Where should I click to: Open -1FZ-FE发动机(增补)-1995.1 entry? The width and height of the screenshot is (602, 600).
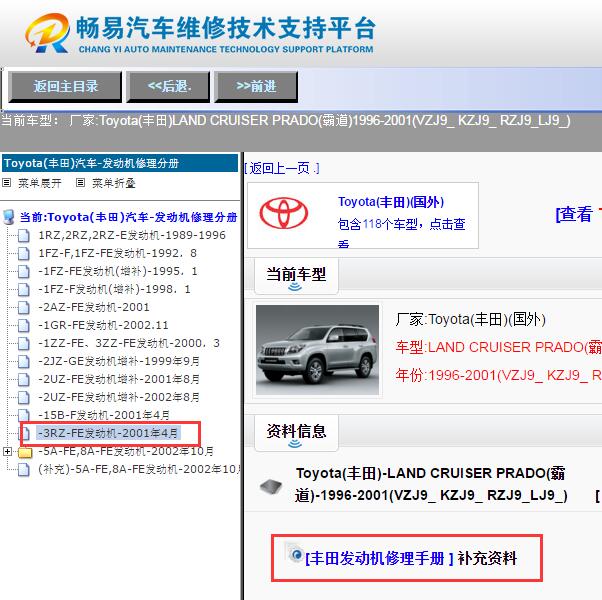click(117, 271)
